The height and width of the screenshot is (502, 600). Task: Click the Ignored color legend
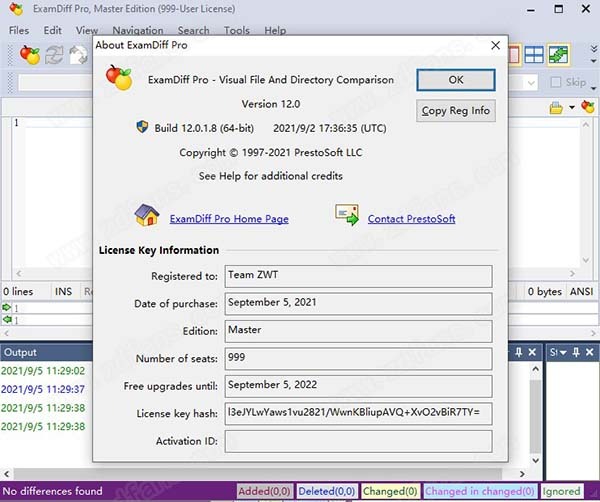pos(561,491)
